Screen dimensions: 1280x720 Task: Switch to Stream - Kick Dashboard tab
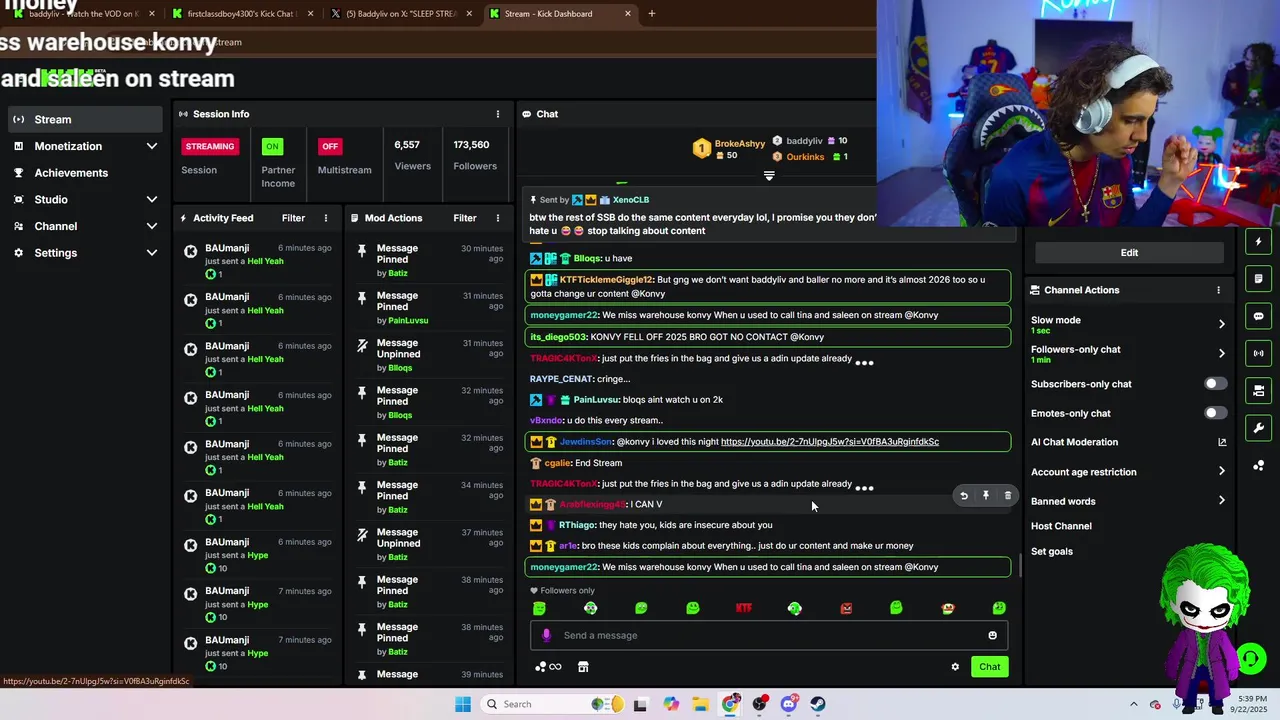(x=560, y=14)
